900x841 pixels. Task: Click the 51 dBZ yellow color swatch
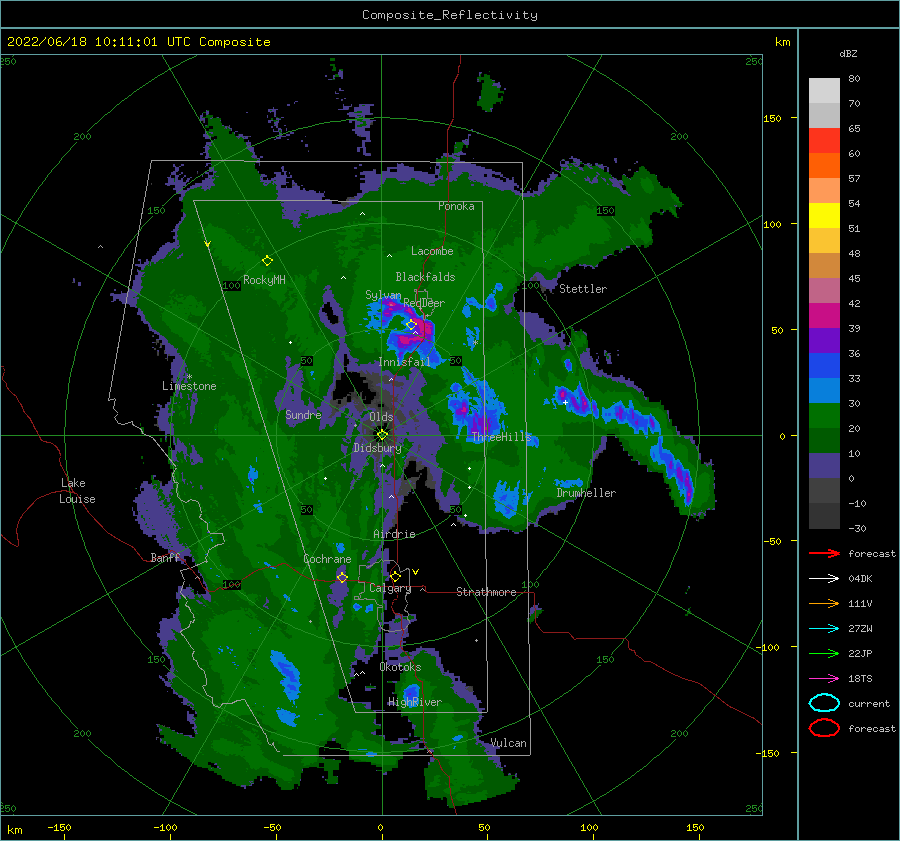pos(824,216)
